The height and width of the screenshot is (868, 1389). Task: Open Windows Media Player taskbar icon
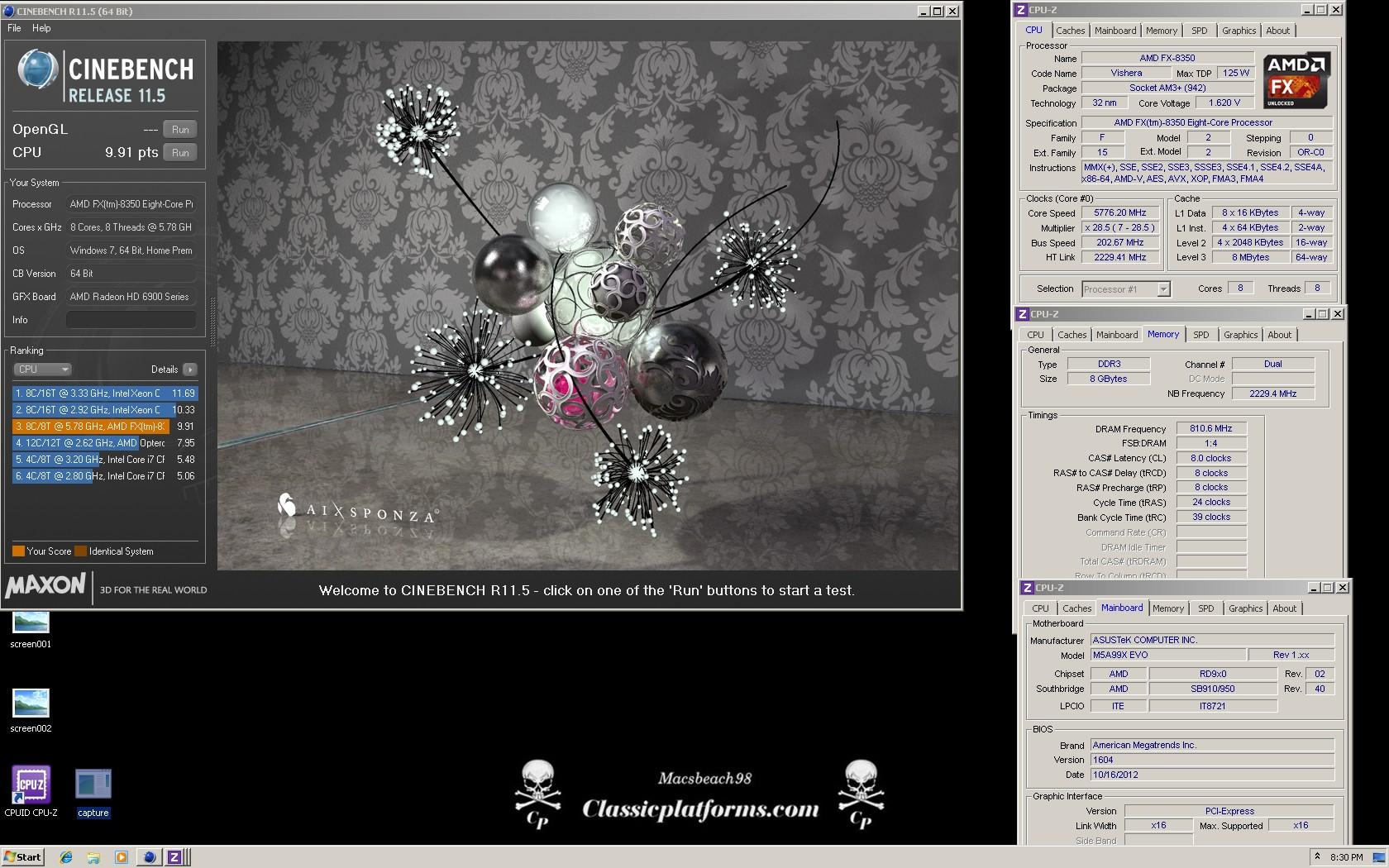(x=121, y=857)
